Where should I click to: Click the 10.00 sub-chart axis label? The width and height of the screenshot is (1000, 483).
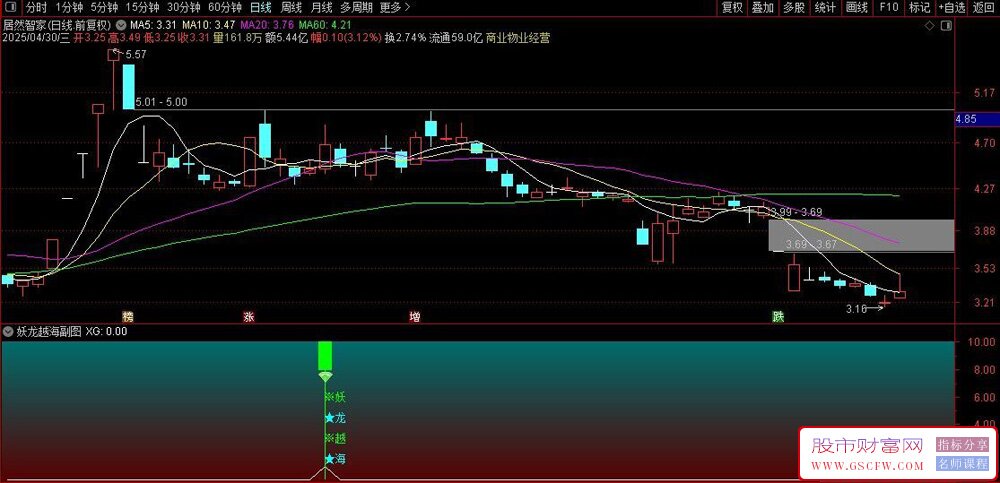pos(982,342)
